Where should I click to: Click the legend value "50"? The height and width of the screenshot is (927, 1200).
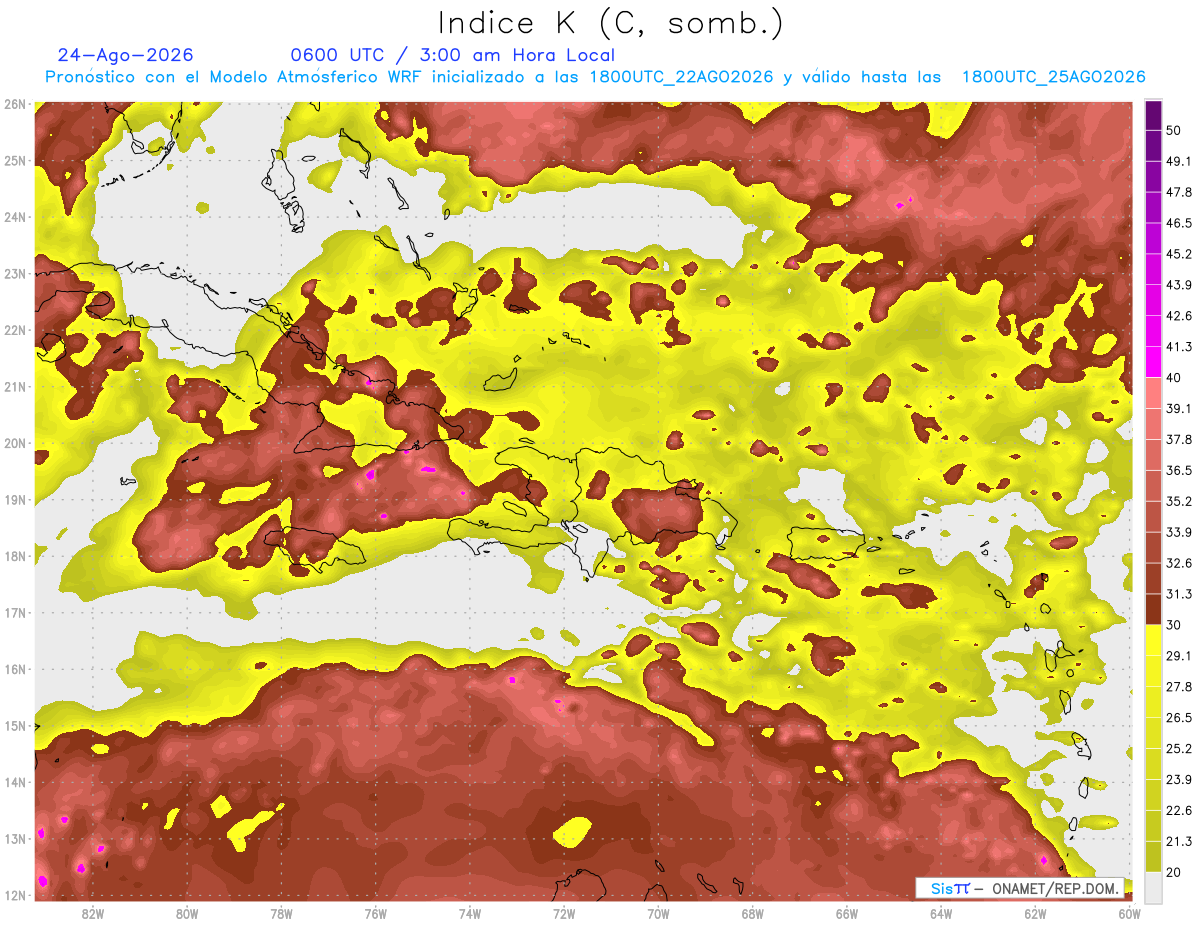(x=1175, y=130)
